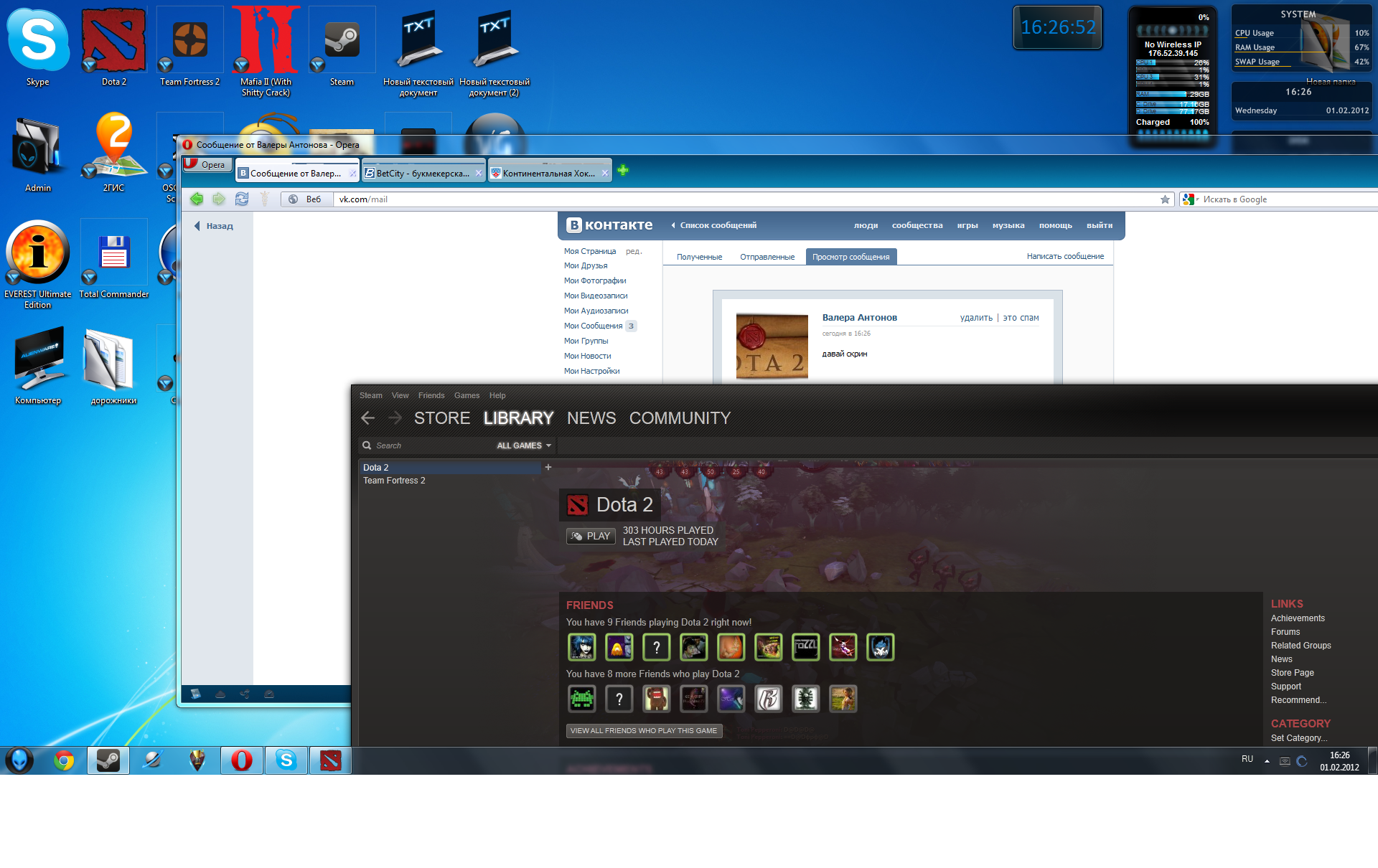Click Opera icon in taskbar
Screen dimensions: 1378x868
(242, 760)
